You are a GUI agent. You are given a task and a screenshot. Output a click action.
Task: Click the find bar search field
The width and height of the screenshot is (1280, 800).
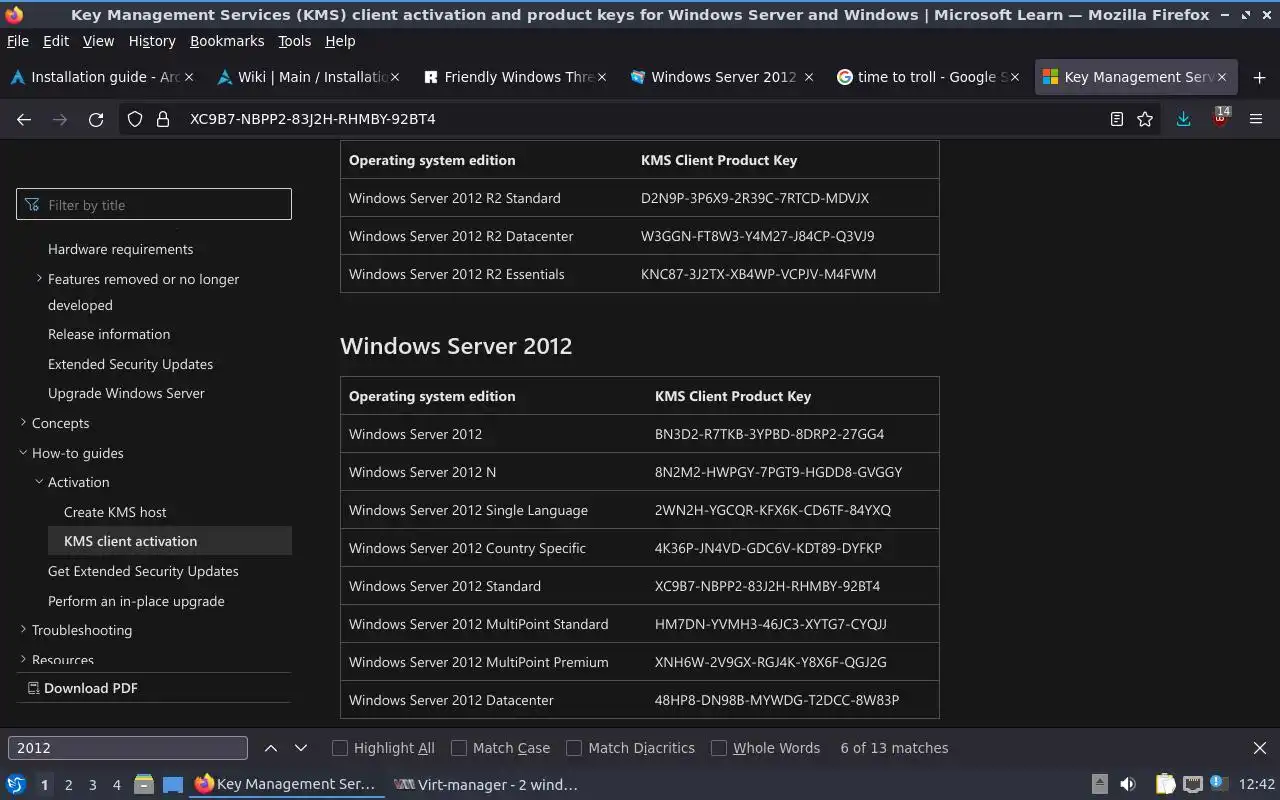(x=128, y=748)
